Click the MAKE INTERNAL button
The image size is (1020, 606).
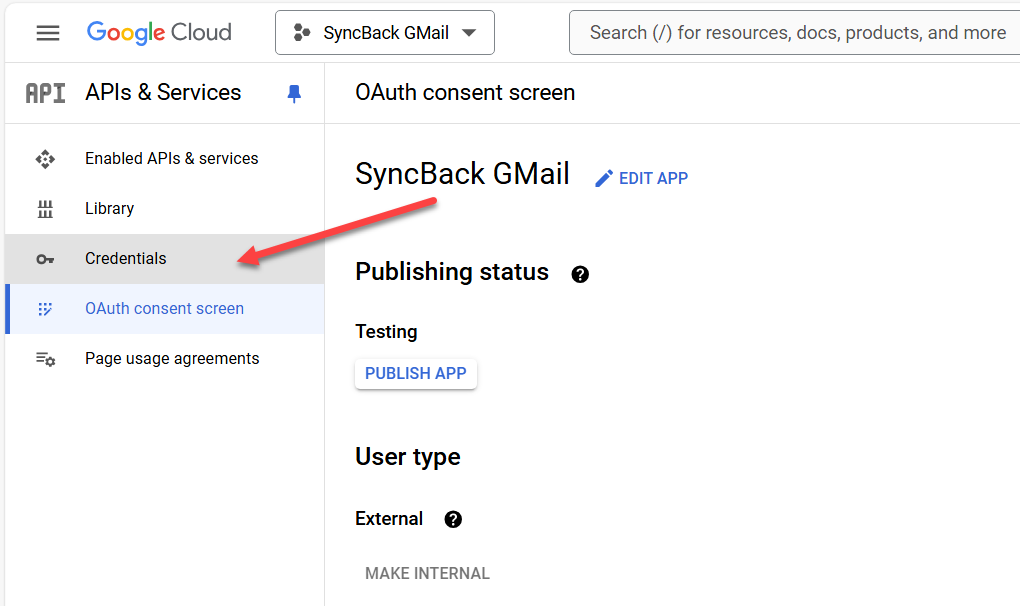[427, 573]
